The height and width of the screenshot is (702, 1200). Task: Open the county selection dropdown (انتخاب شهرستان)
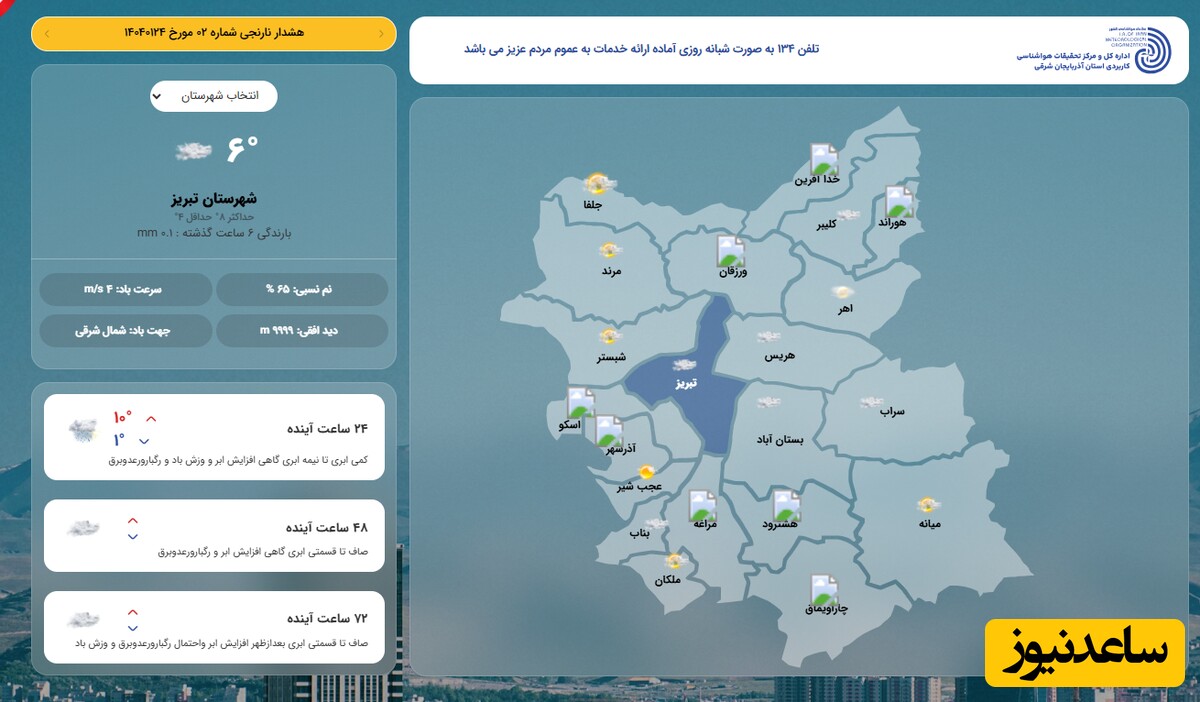tap(214, 96)
